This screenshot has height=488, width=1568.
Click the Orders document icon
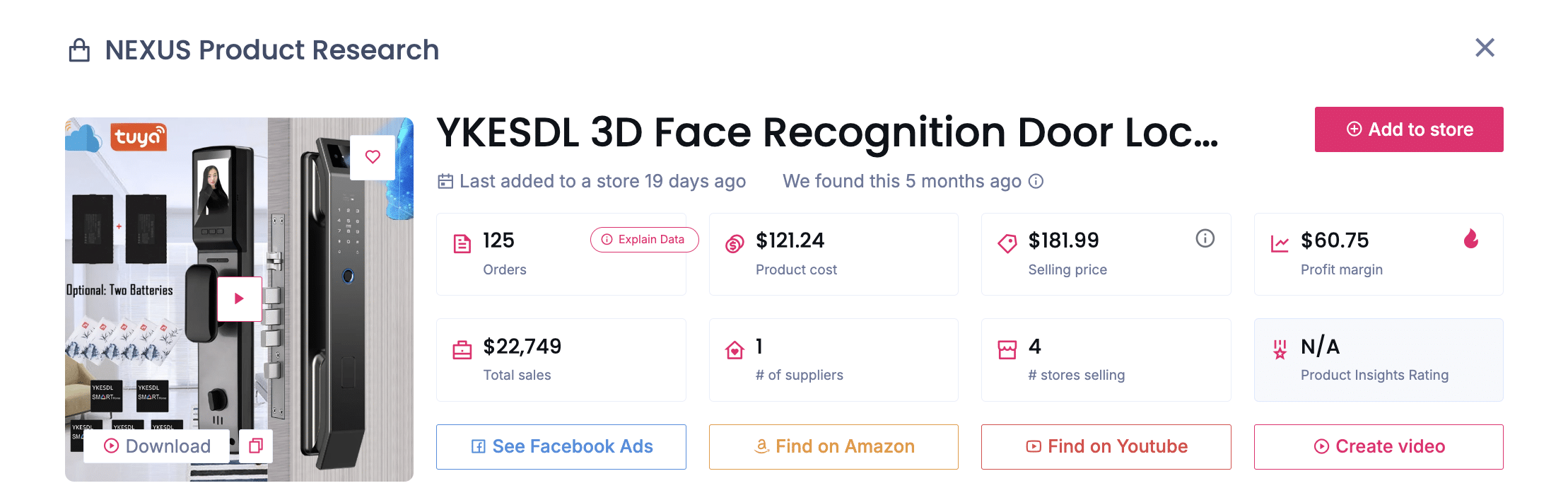[x=462, y=244]
